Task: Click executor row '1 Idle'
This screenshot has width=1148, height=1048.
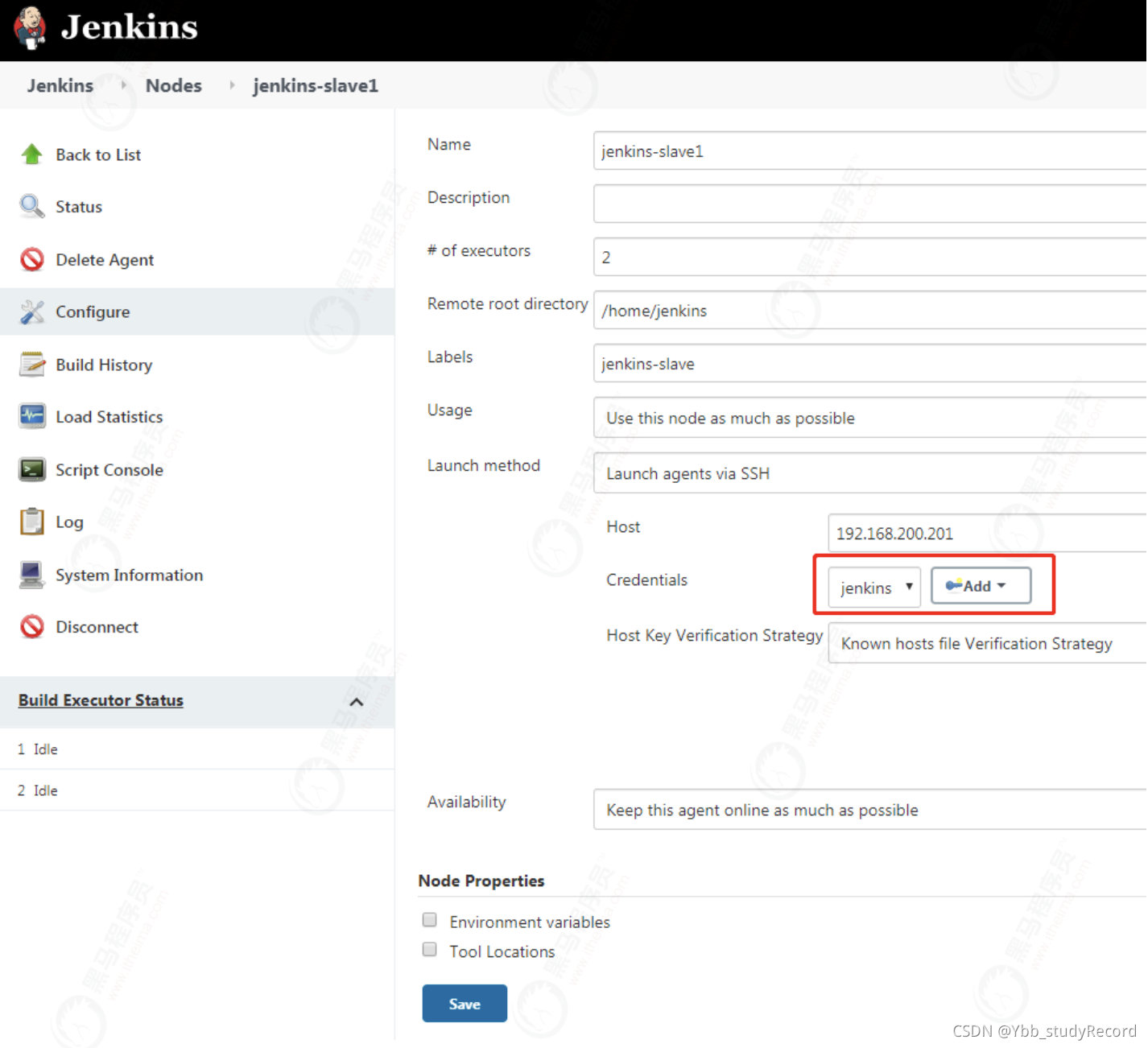Action: (x=197, y=749)
